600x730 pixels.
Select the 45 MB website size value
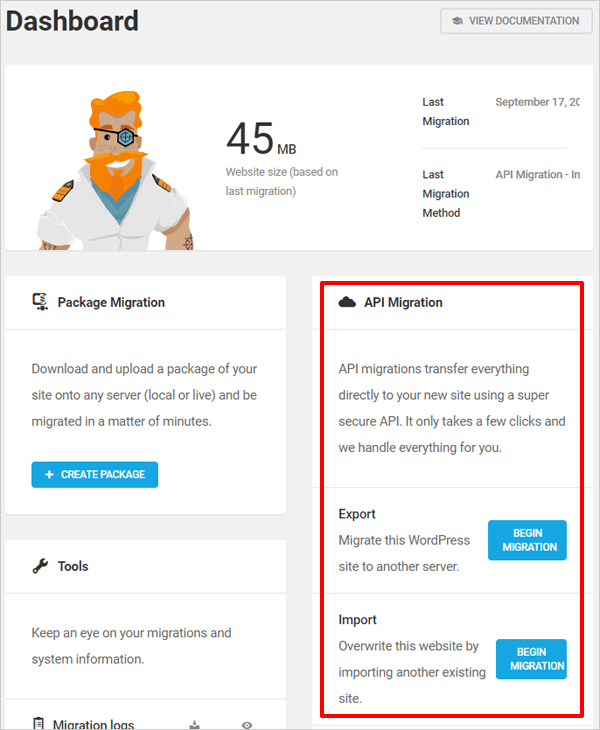tap(261, 138)
